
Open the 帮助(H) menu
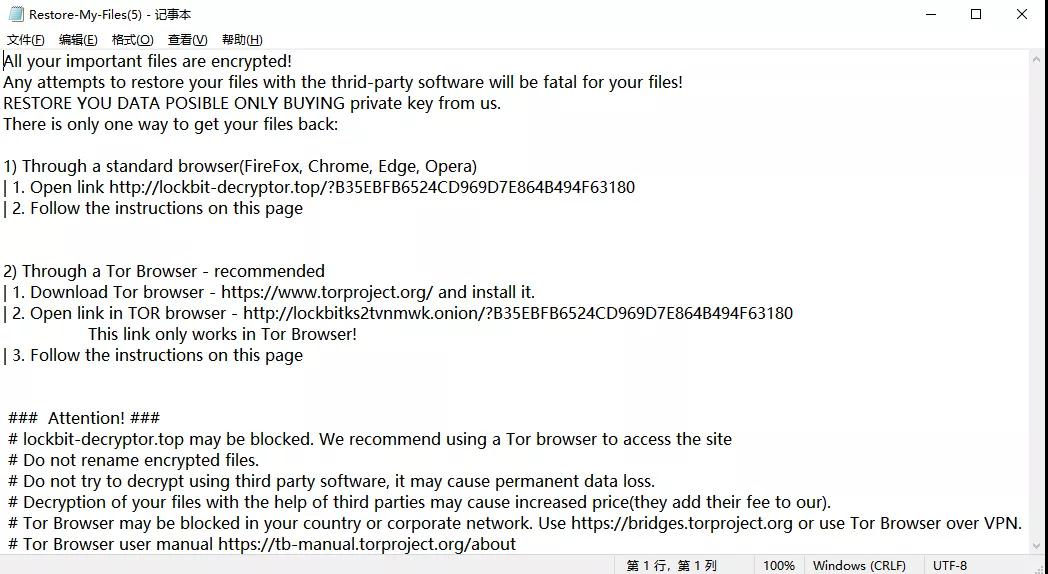click(242, 40)
